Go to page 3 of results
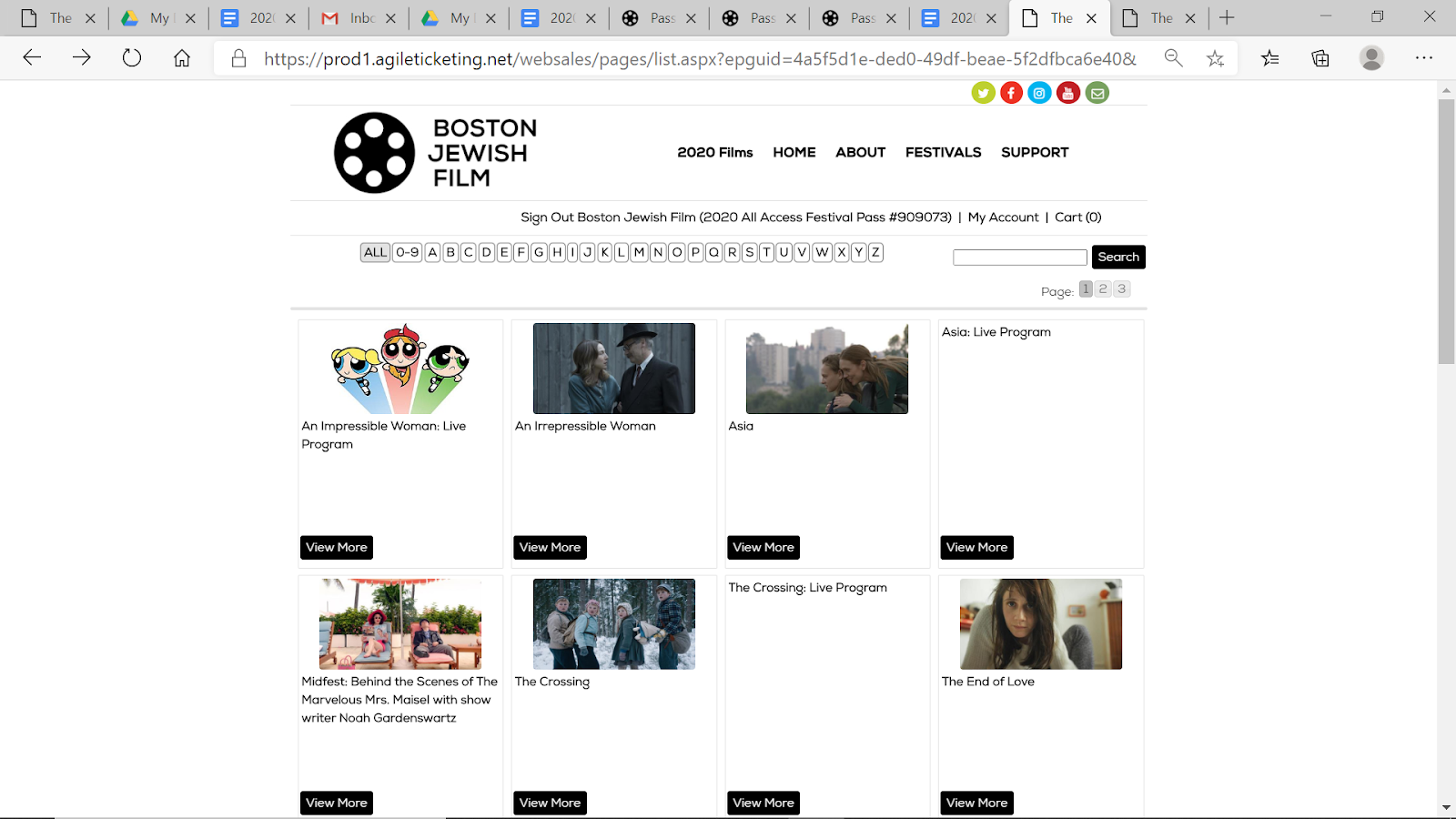Image resolution: width=1456 pixels, height=819 pixels. (x=1122, y=288)
